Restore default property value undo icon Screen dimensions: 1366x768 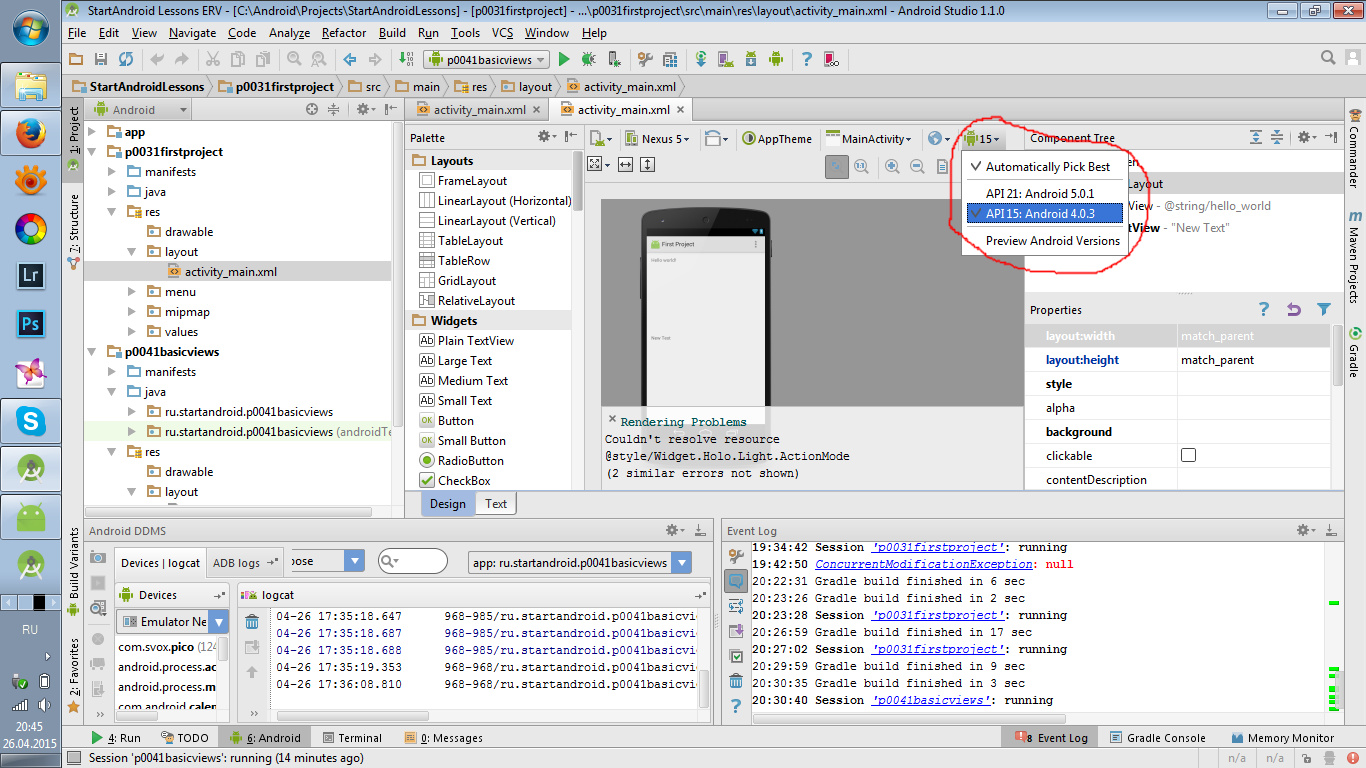pos(1294,310)
